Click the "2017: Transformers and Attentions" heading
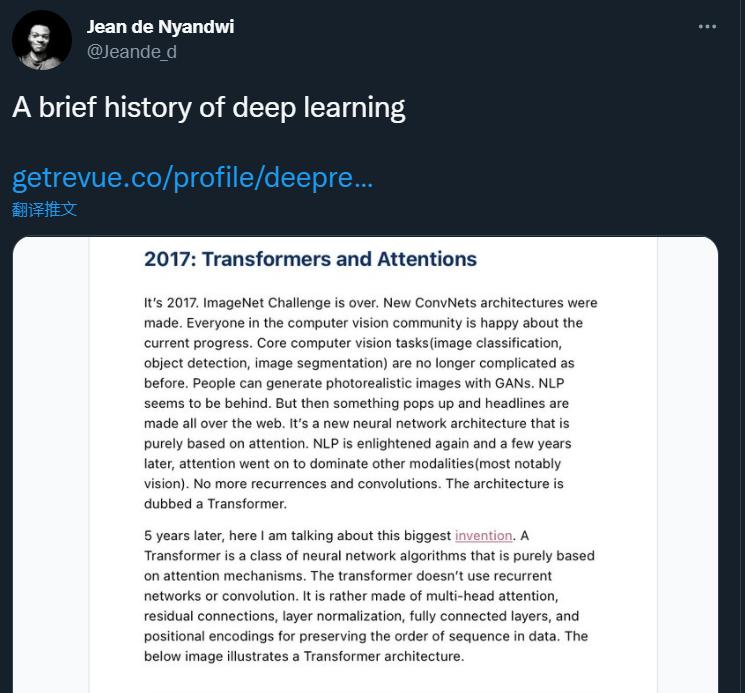 [x=310, y=259]
